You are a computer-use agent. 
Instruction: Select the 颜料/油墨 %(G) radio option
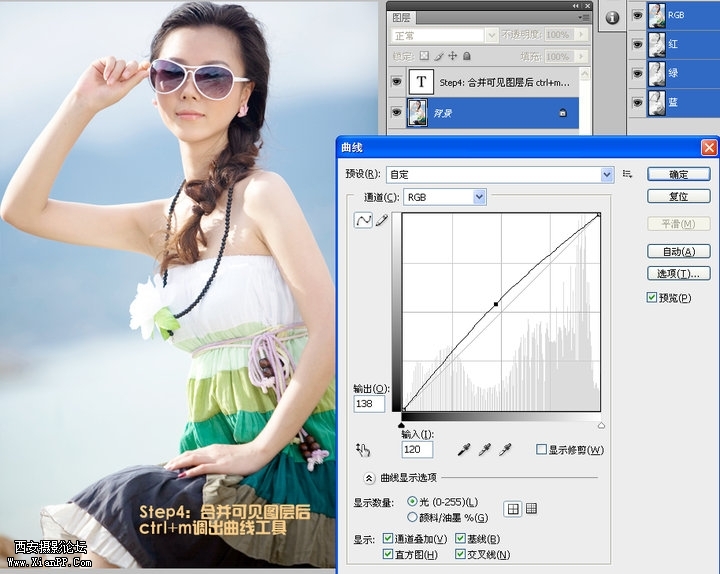tap(412, 517)
